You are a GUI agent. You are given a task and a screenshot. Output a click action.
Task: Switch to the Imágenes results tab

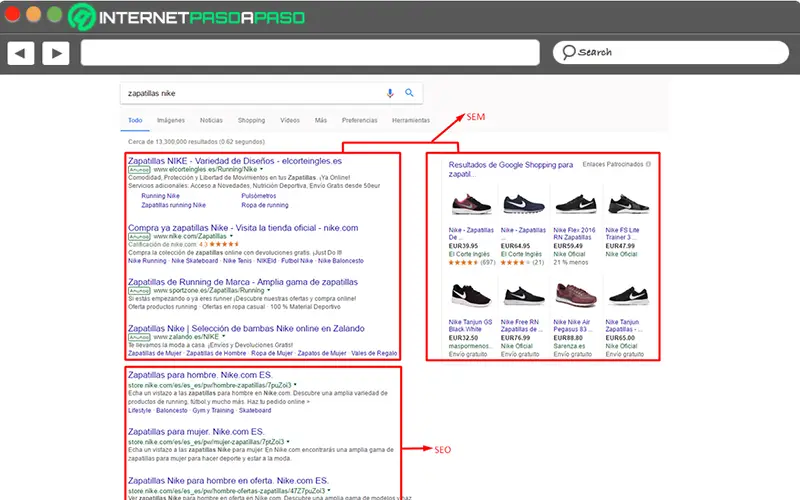[171, 120]
